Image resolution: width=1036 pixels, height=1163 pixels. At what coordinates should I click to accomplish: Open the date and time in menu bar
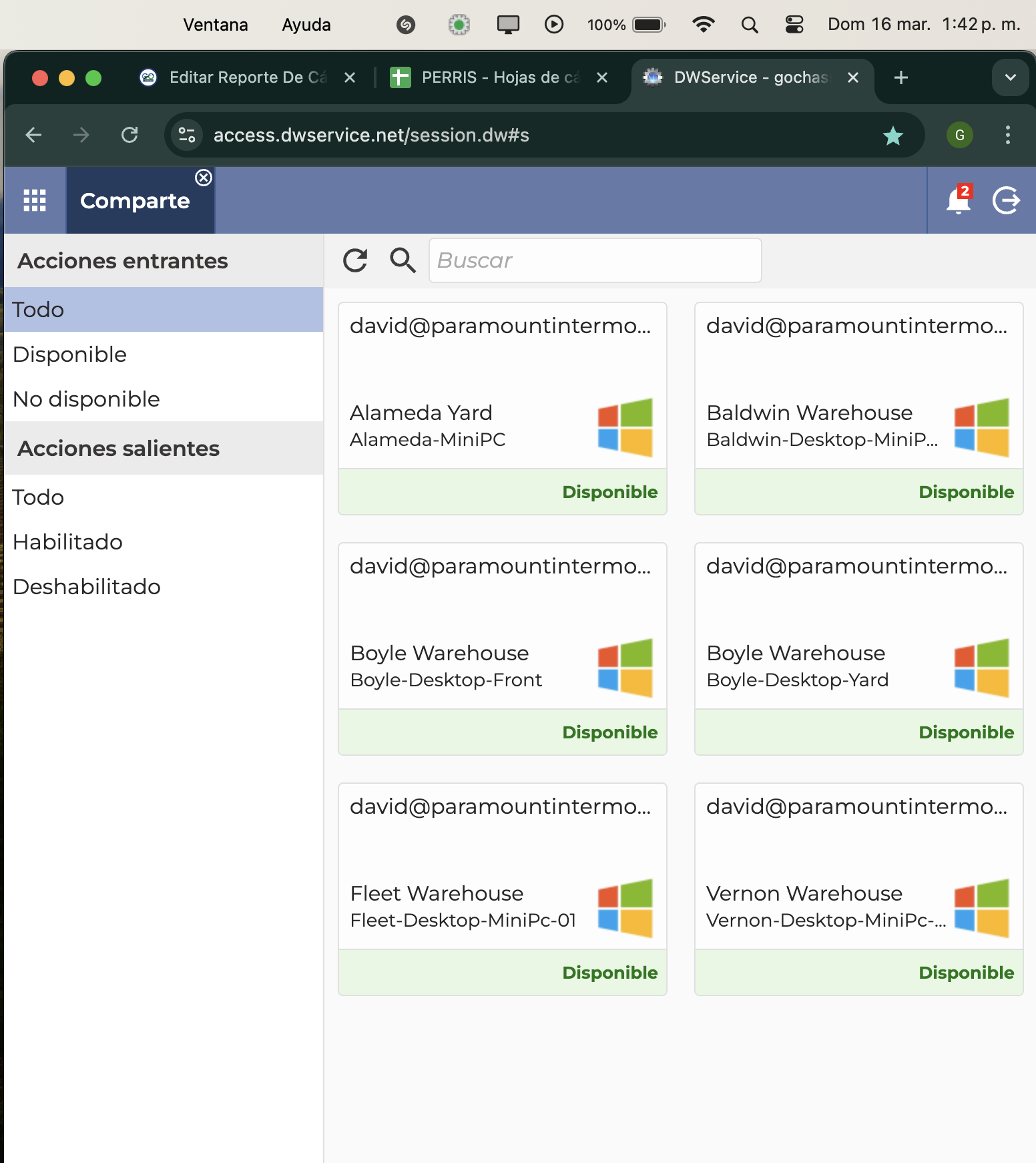[x=925, y=25]
